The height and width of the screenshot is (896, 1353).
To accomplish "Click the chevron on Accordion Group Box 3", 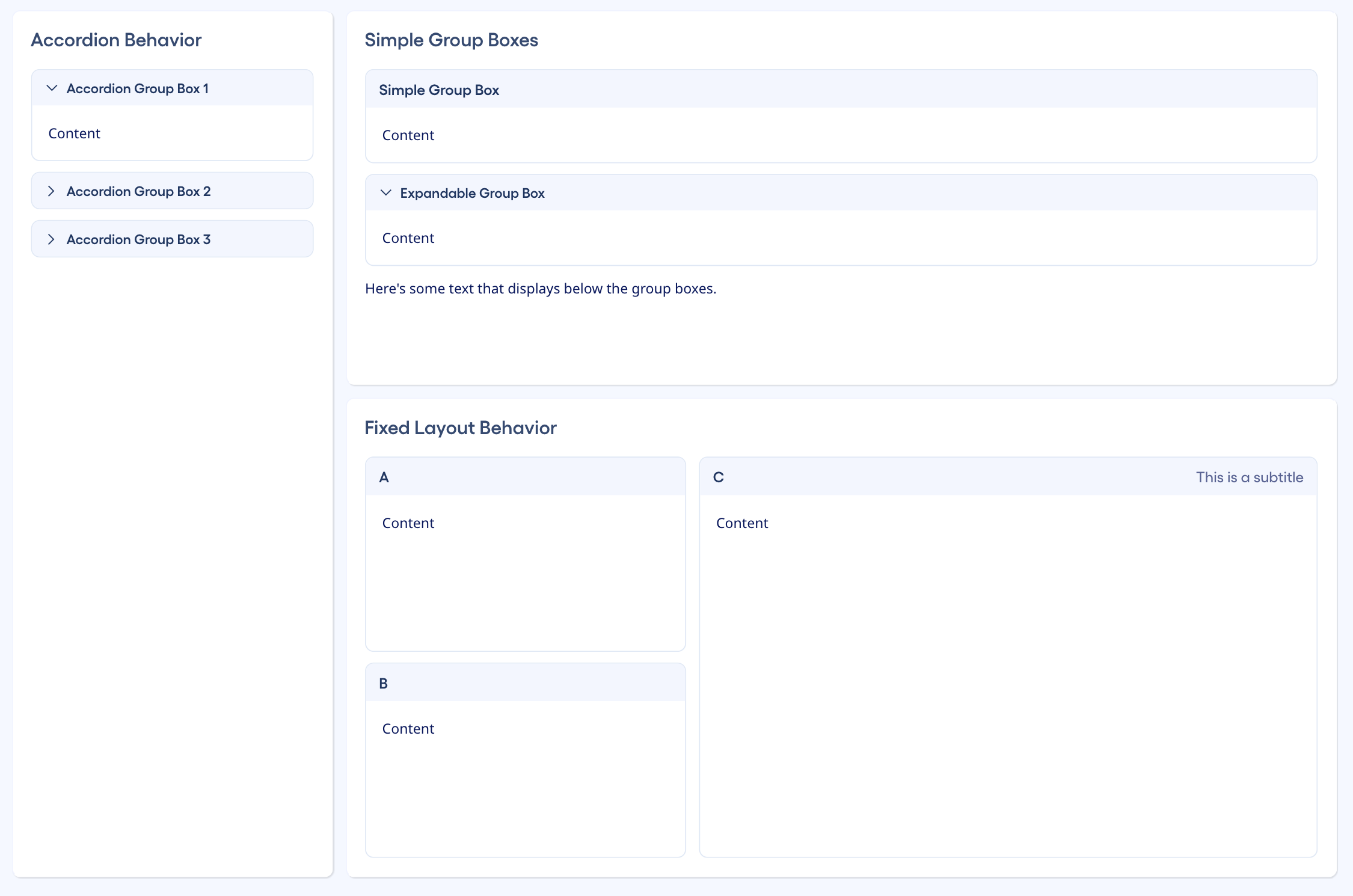I will click(x=52, y=239).
